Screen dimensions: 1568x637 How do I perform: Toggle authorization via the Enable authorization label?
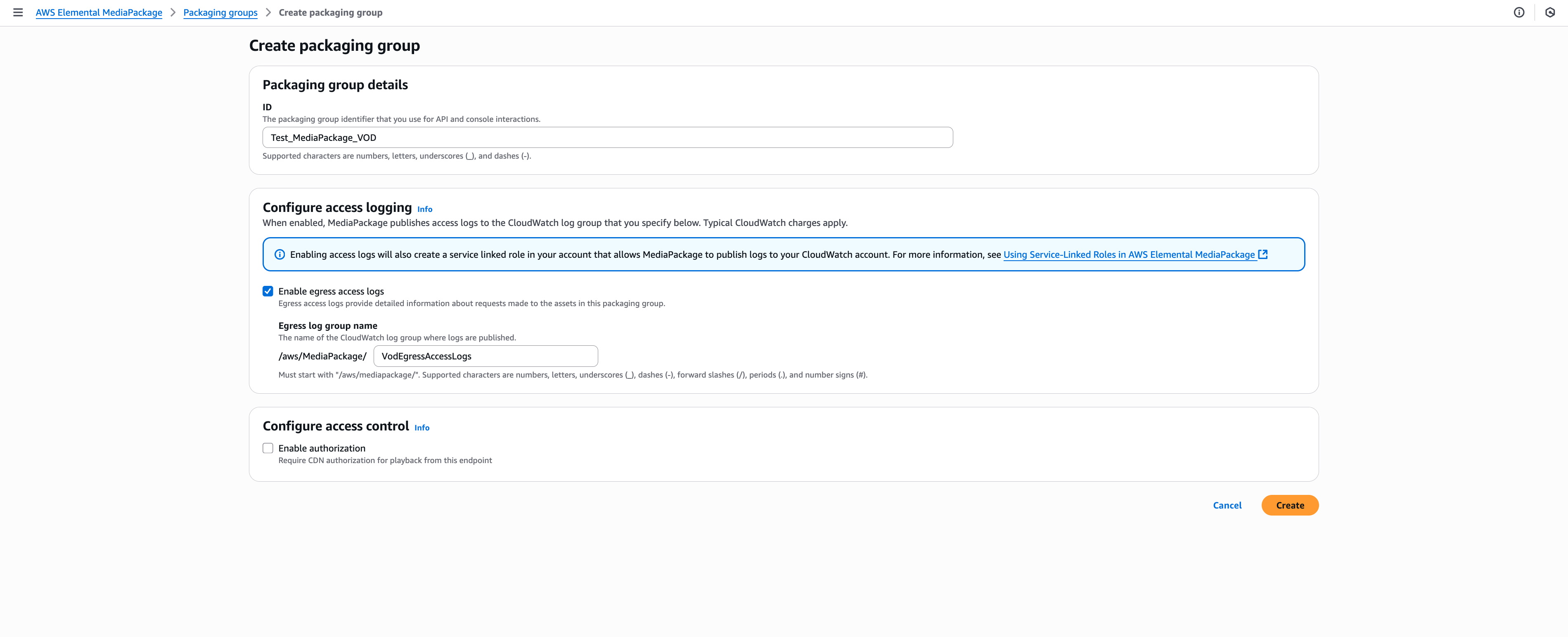pos(321,448)
